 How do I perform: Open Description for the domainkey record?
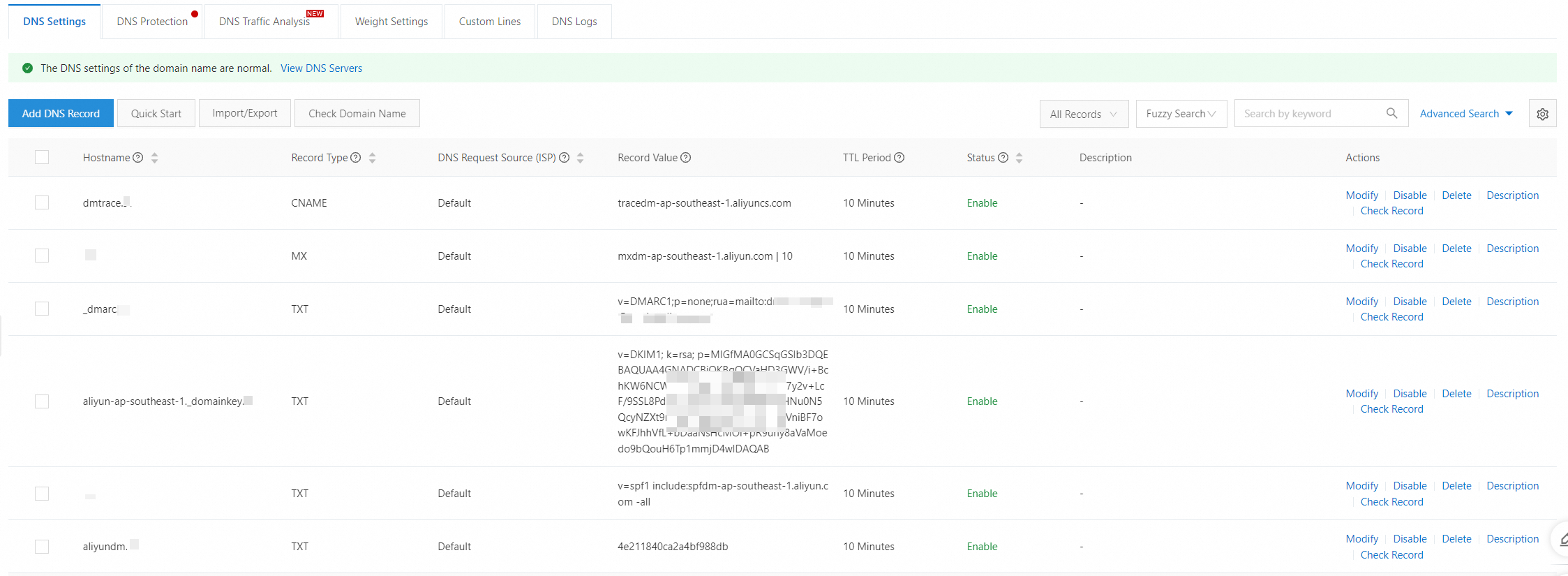1512,394
